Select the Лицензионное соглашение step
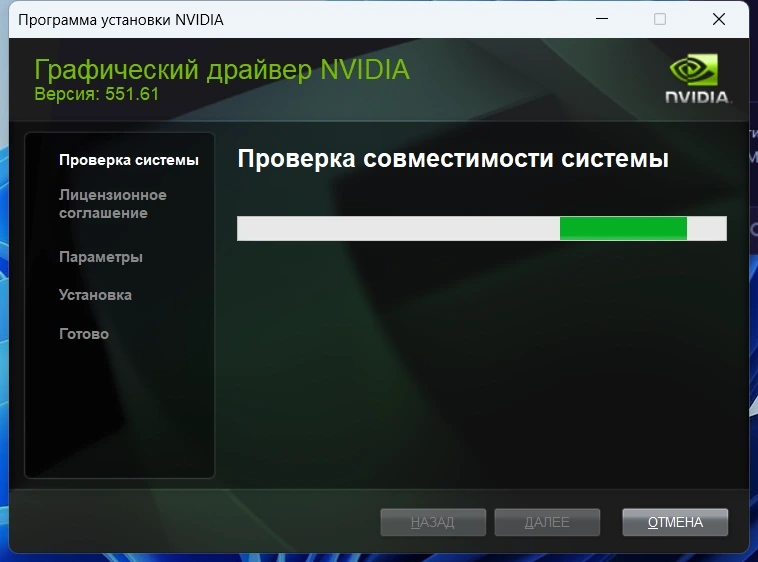 tap(113, 204)
